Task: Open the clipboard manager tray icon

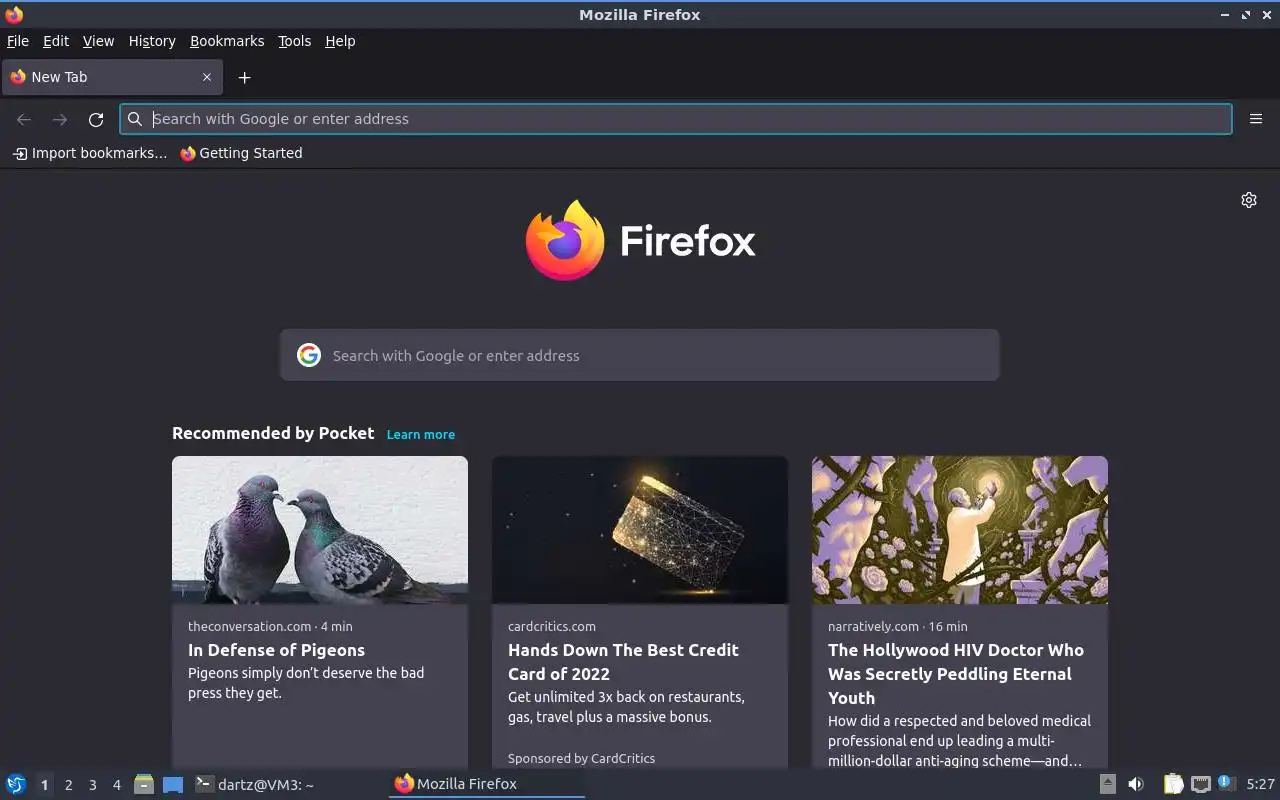Action: click(1174, 784)
